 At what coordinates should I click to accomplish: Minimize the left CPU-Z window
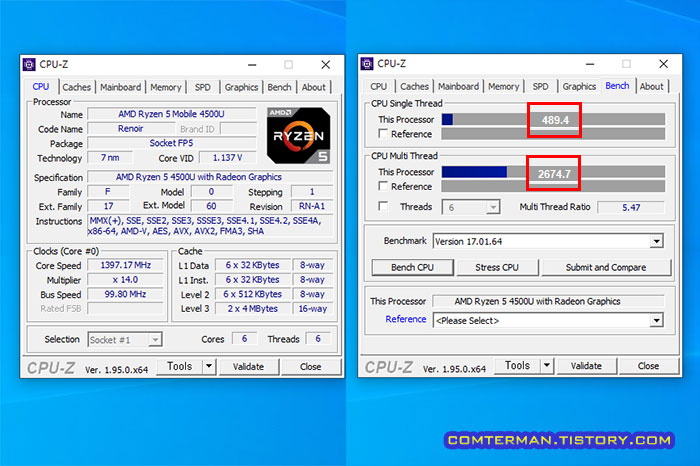point(252,65)
